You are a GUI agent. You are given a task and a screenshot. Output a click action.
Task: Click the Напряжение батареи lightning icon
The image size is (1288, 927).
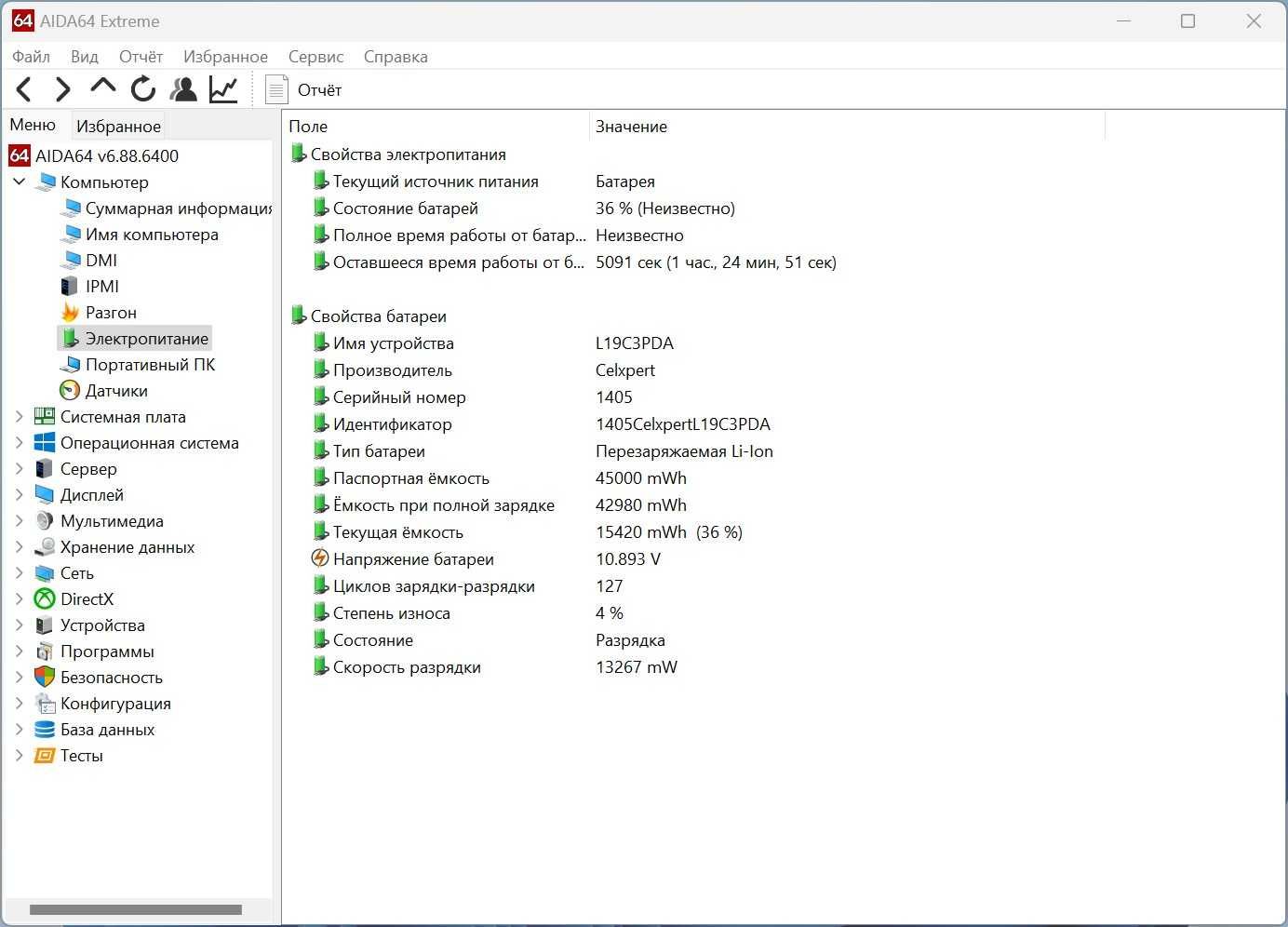(319, 558)
